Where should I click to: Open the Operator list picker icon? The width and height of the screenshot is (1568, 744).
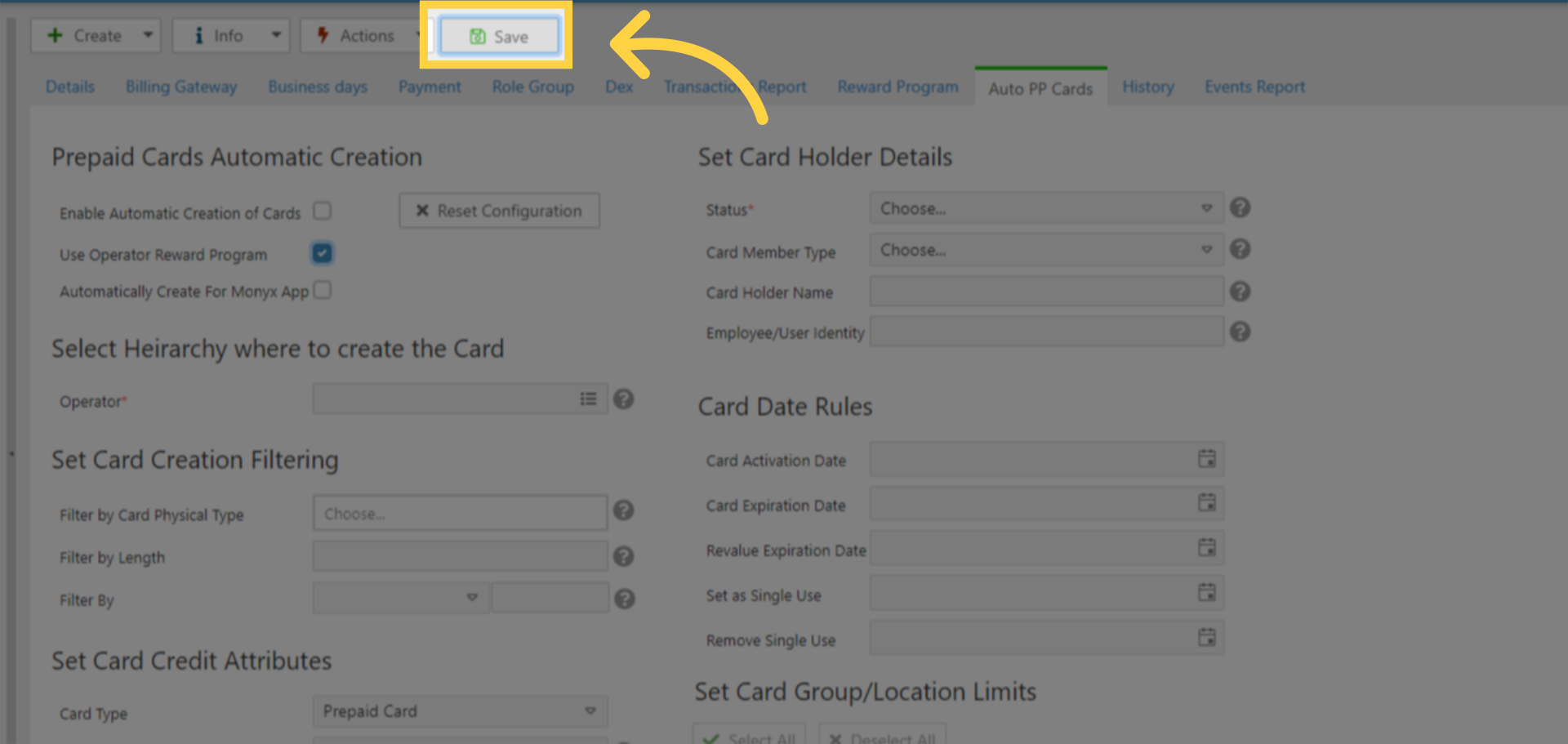click(588, 399)
